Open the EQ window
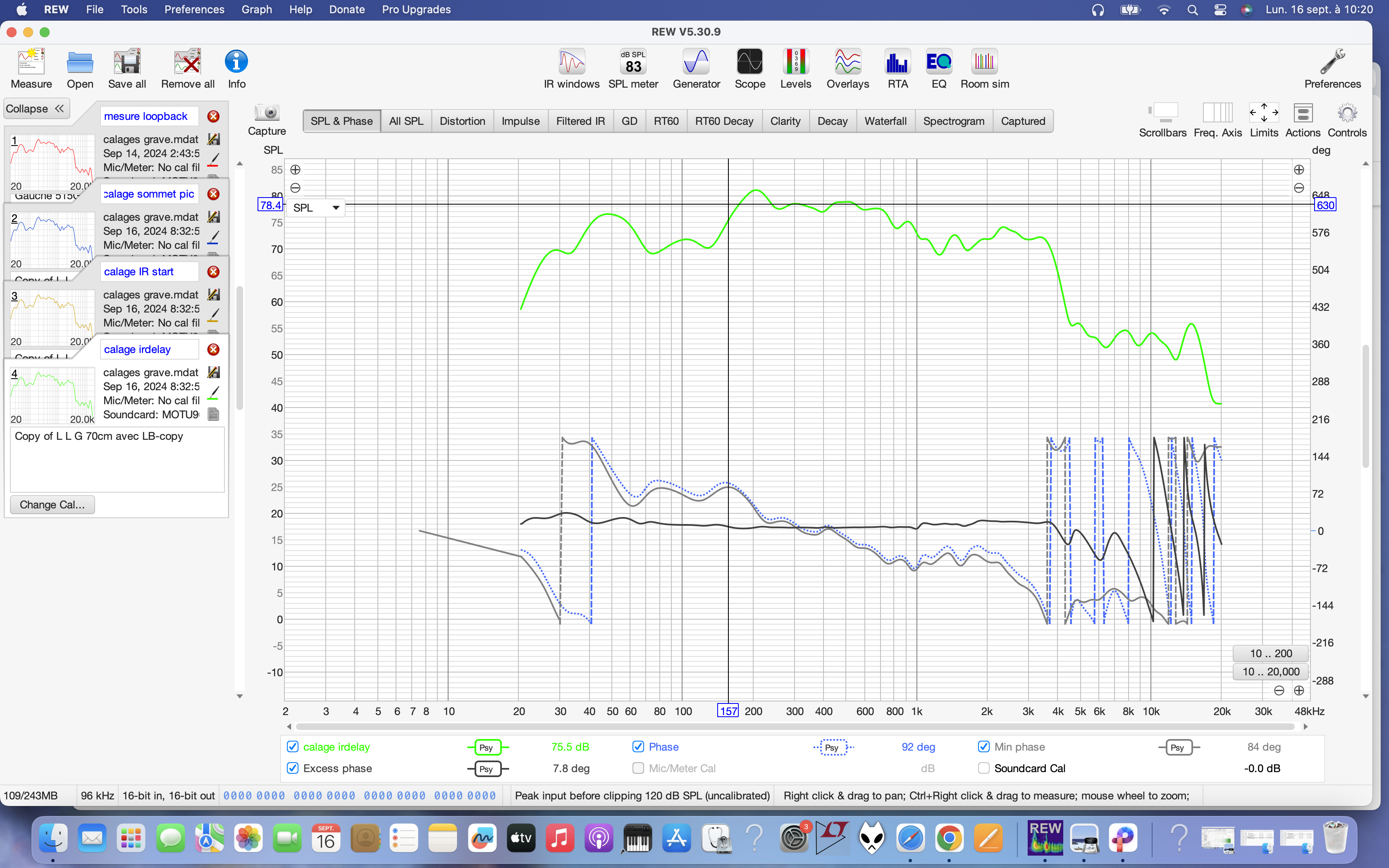The image size is (1389, 868). pyautogui.click(x=939, y=69)
